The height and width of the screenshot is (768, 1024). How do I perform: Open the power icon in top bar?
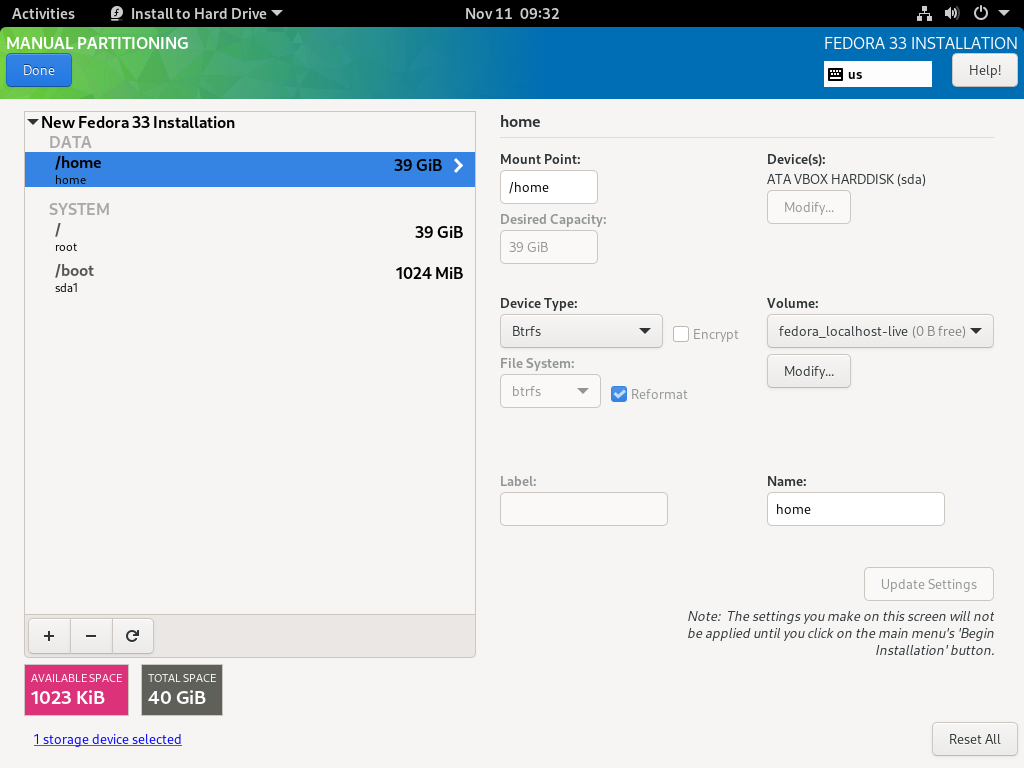click(981, 14)
